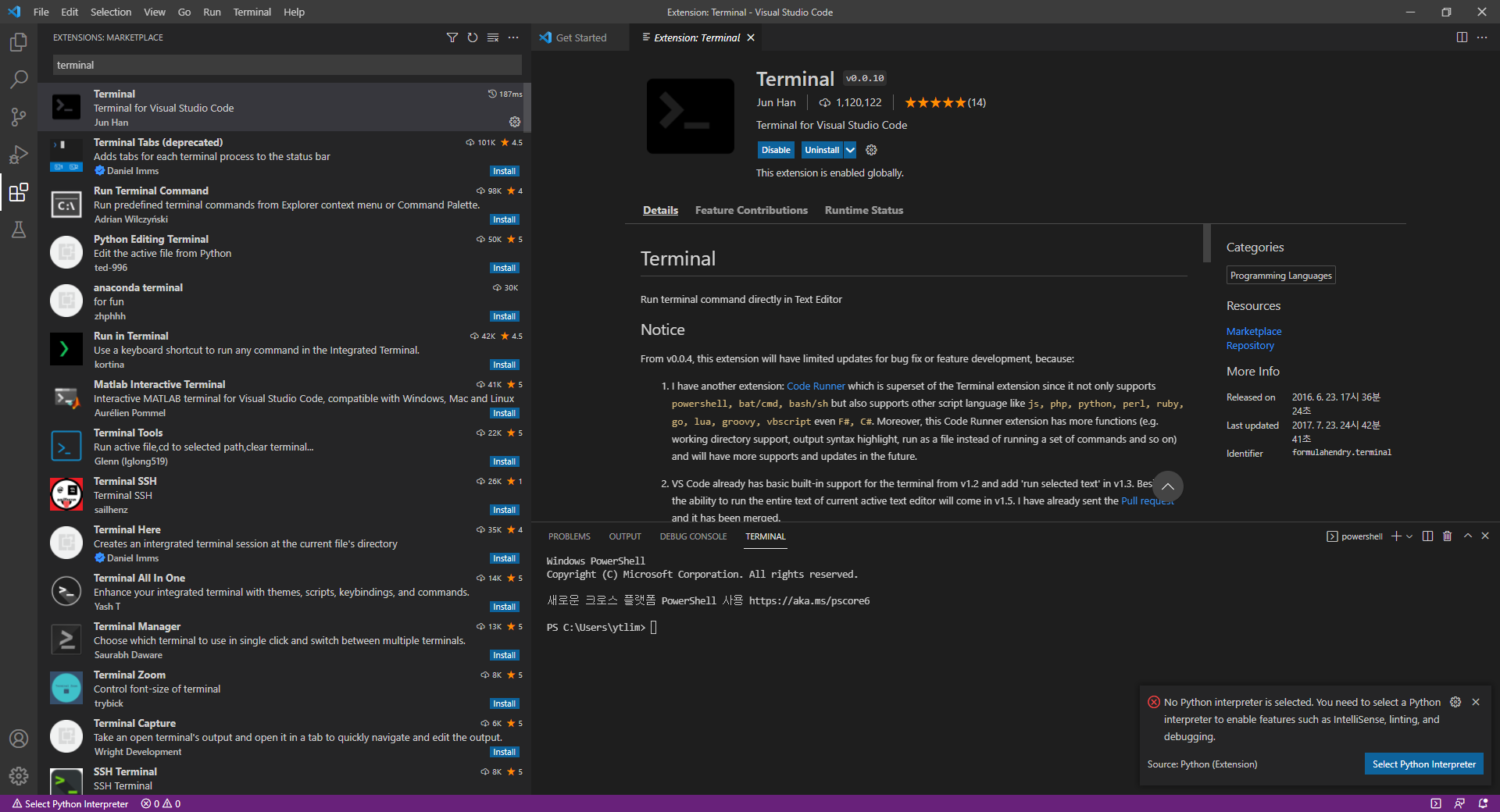The image size is (1500, 812).
Task: Install Python Editing Terminal extension
Action: [x=504, y=268]
